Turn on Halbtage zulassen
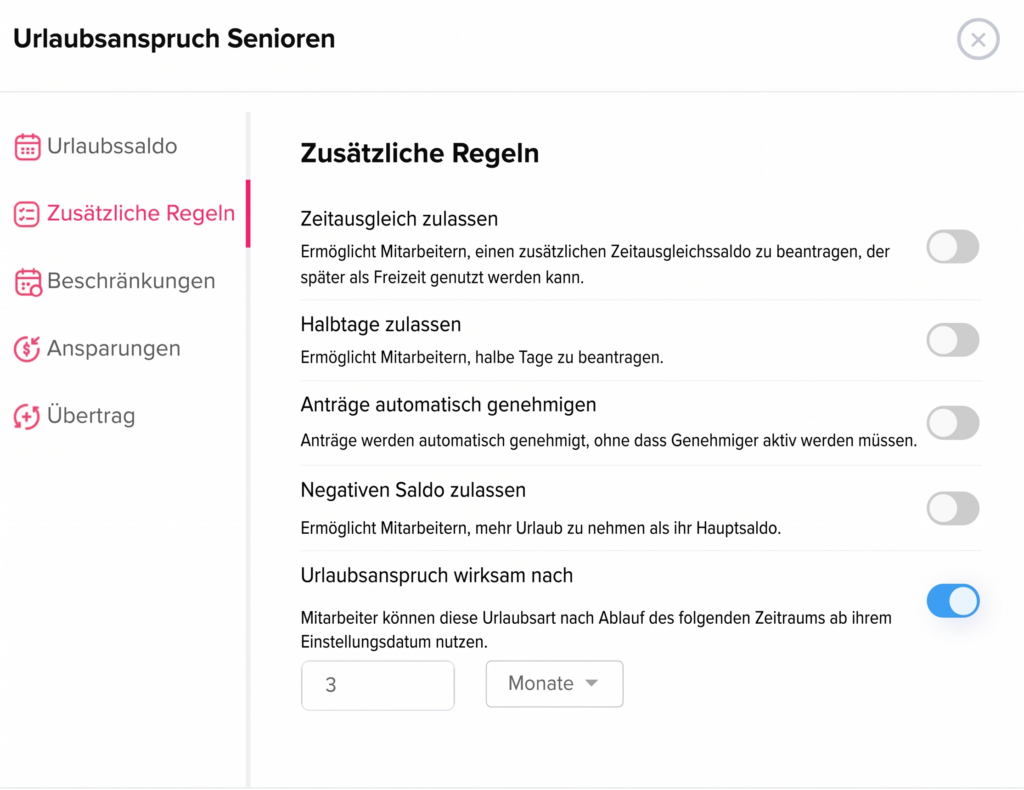1024x790 pixels. pos(952,340)
